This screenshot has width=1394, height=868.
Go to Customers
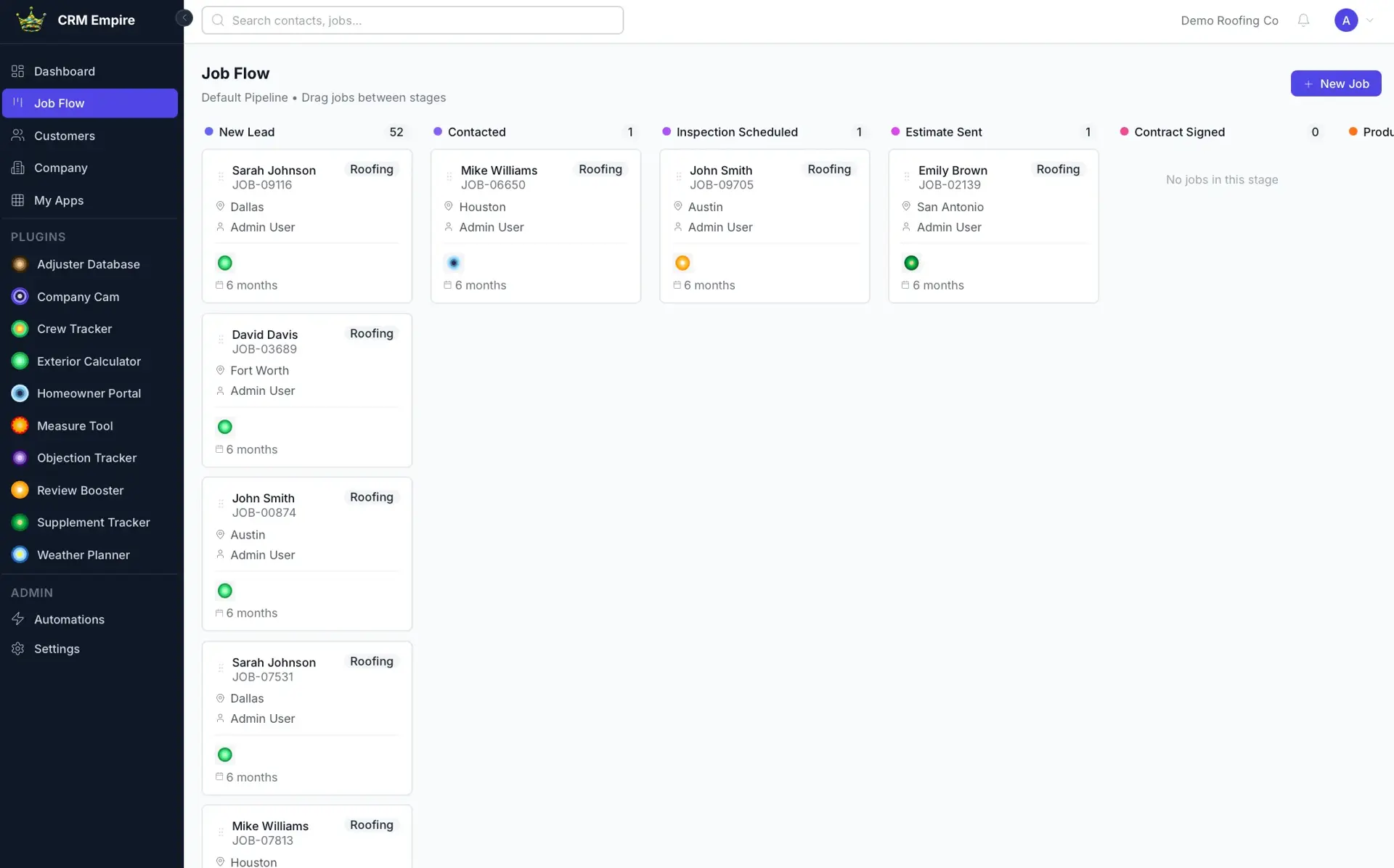pyautogui.click(x=90, y=136)
